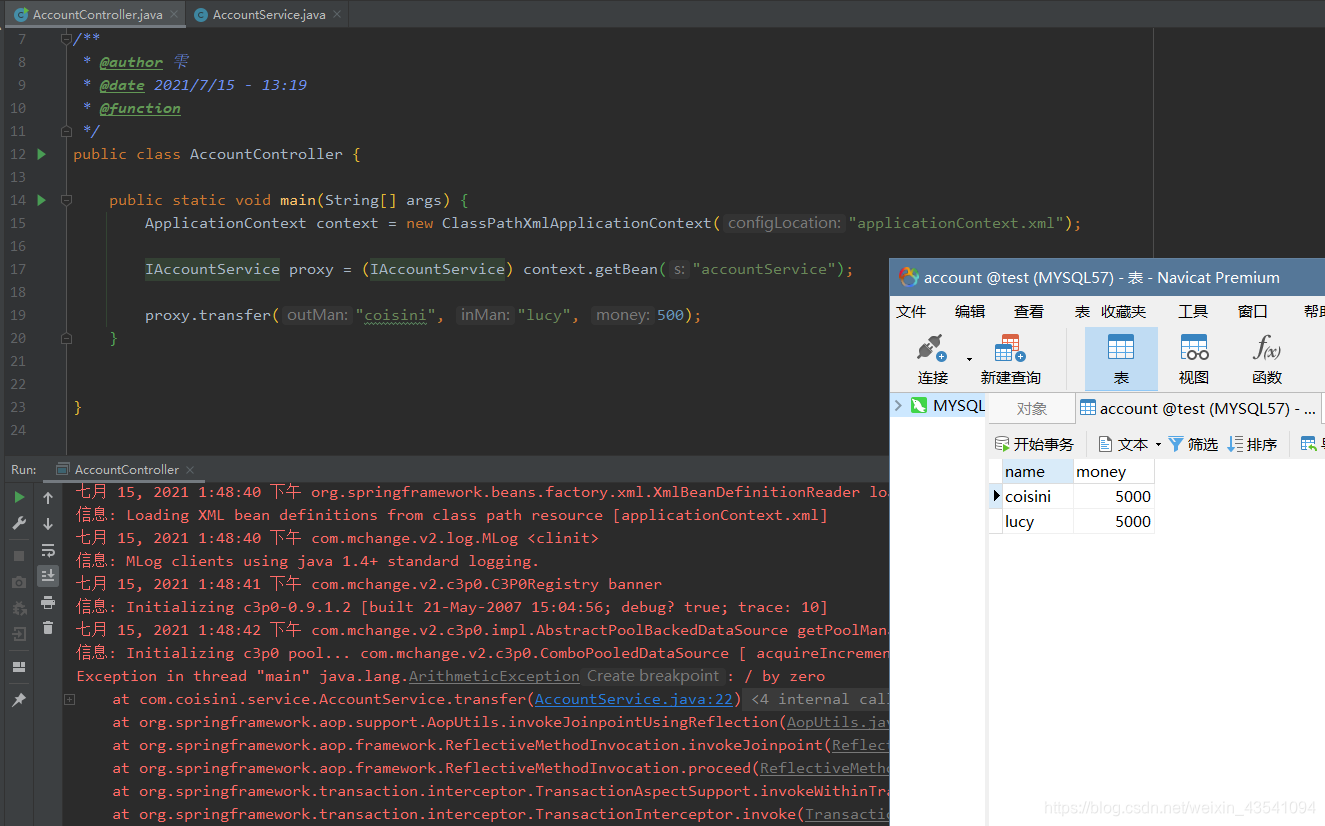Click the Navicat Premium logo in title bar
1325x826 pixels.
[x=908, y=277]
